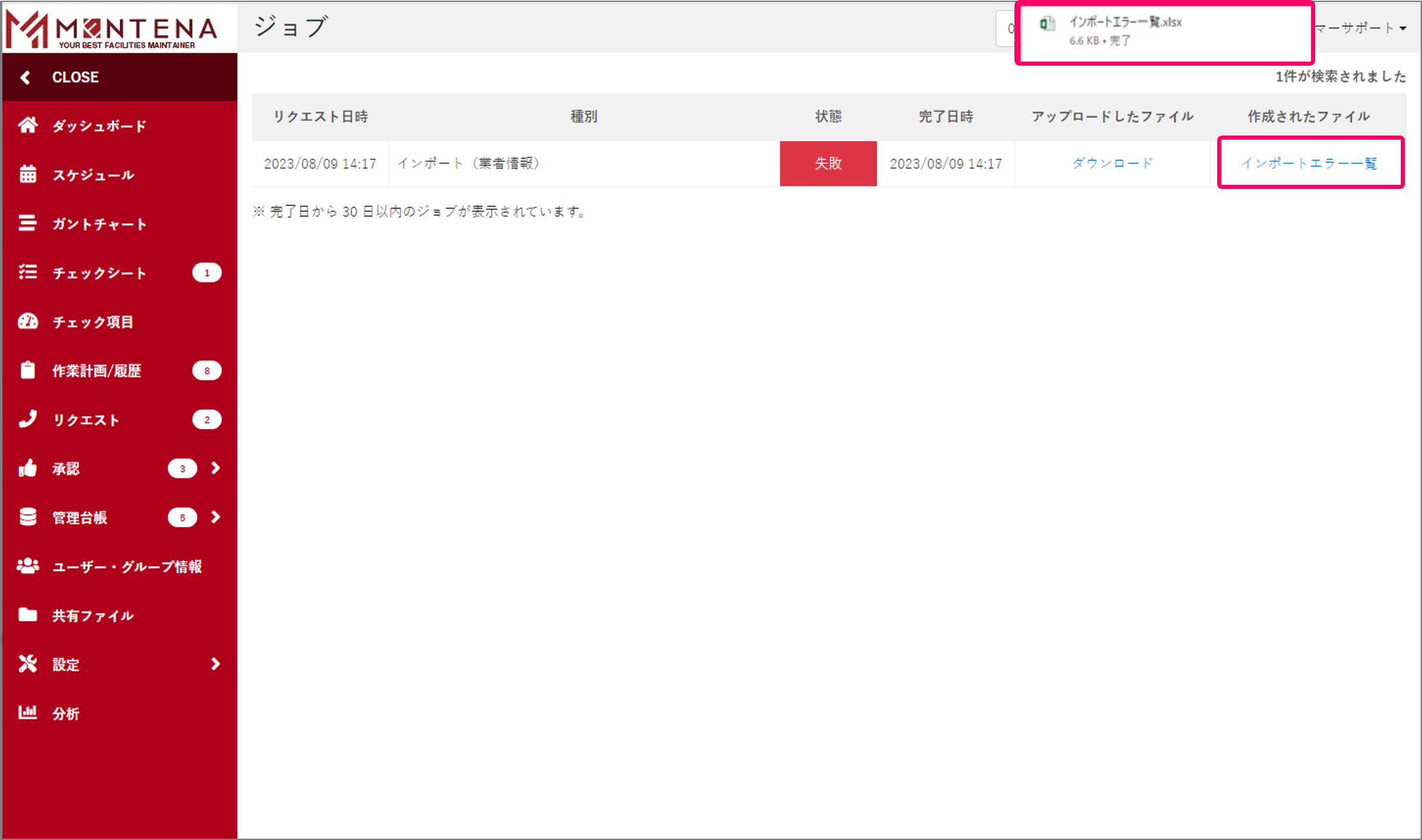Select the Checksheet list icon
Screen dimensions: 1422x840
pos(27,272)
